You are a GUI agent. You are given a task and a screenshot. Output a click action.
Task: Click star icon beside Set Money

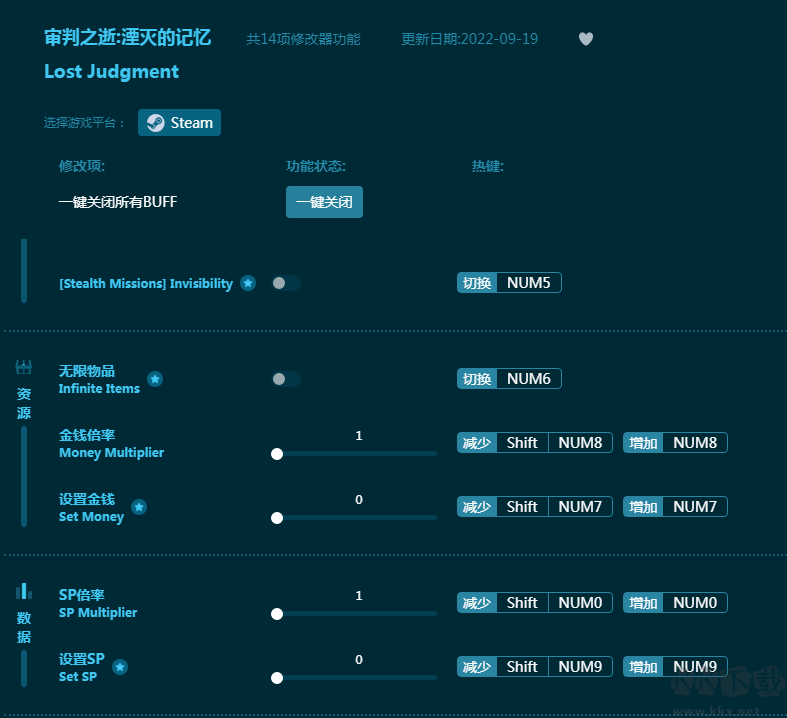139,507
